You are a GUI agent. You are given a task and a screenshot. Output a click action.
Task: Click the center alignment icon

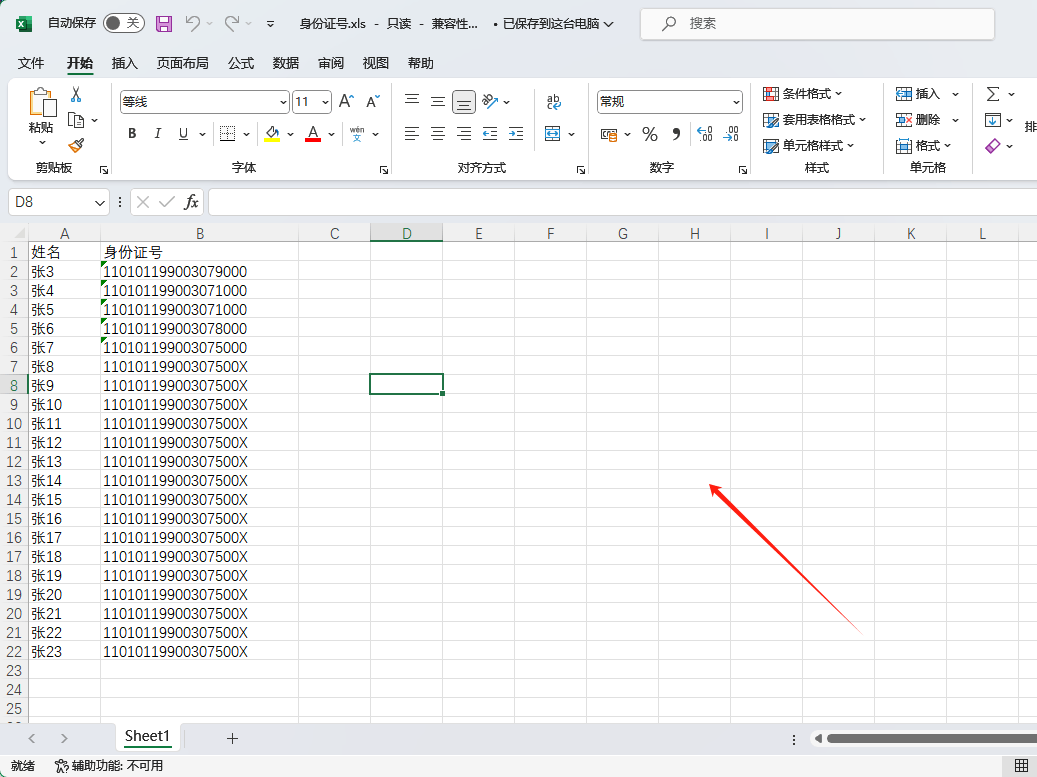point(437,133)
